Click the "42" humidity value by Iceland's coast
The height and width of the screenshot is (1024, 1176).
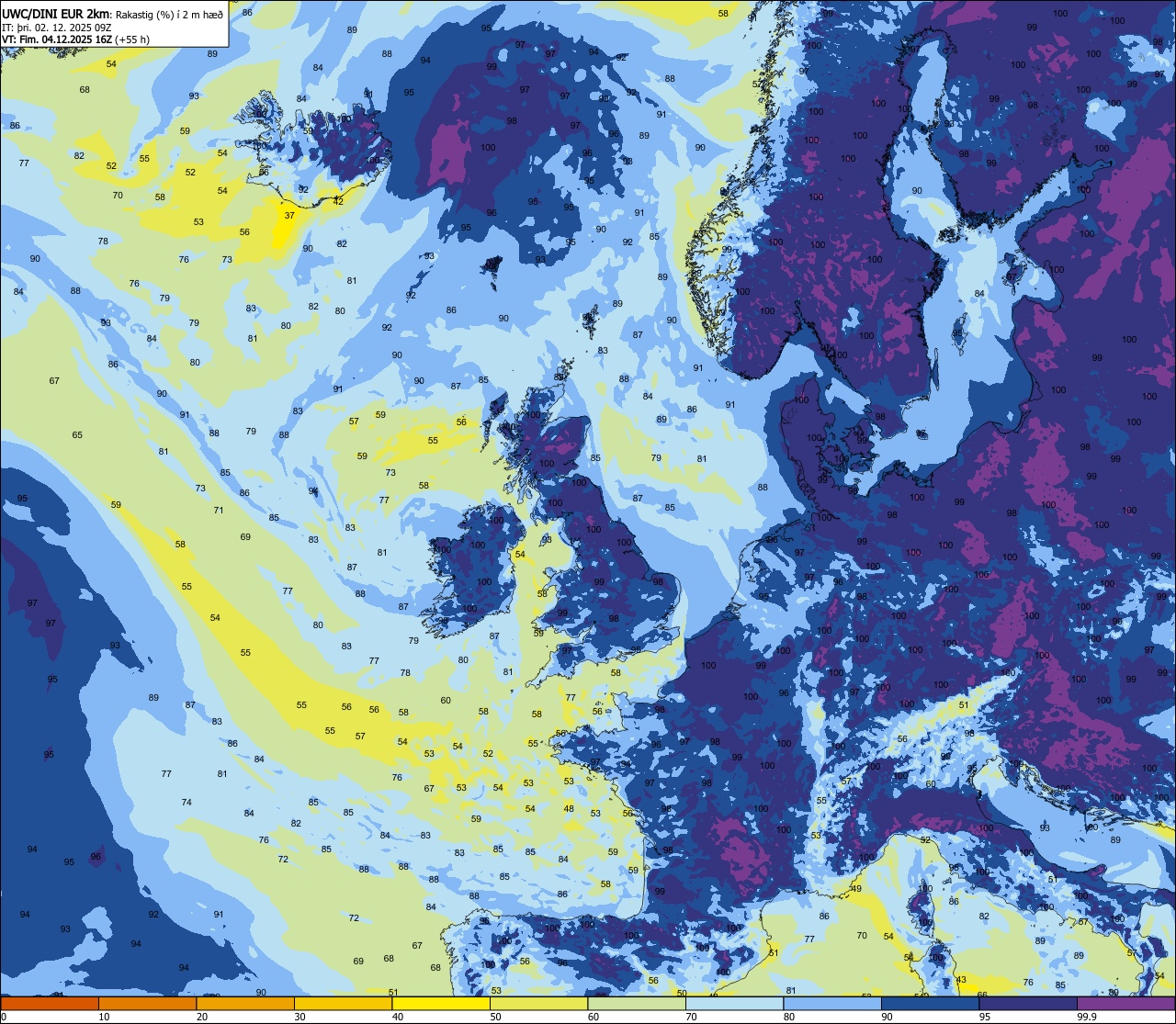click(338, 201)
